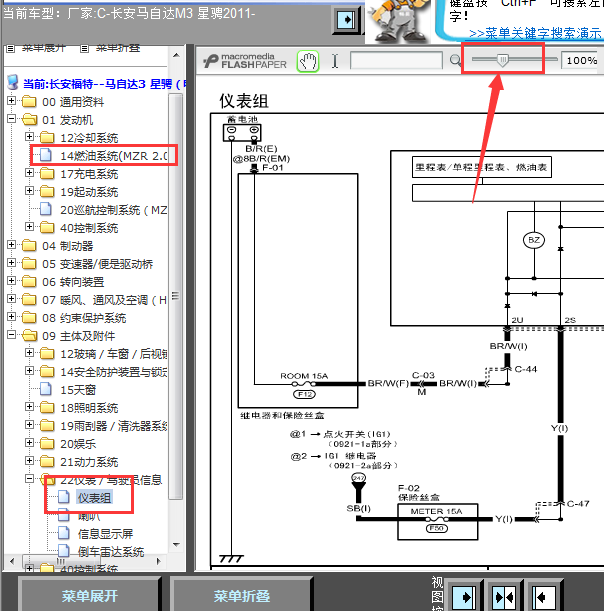Screen dimensions: 604x611
Task: Open the 菜单关键字搜索演示 link
Action: tap(536, 34)
